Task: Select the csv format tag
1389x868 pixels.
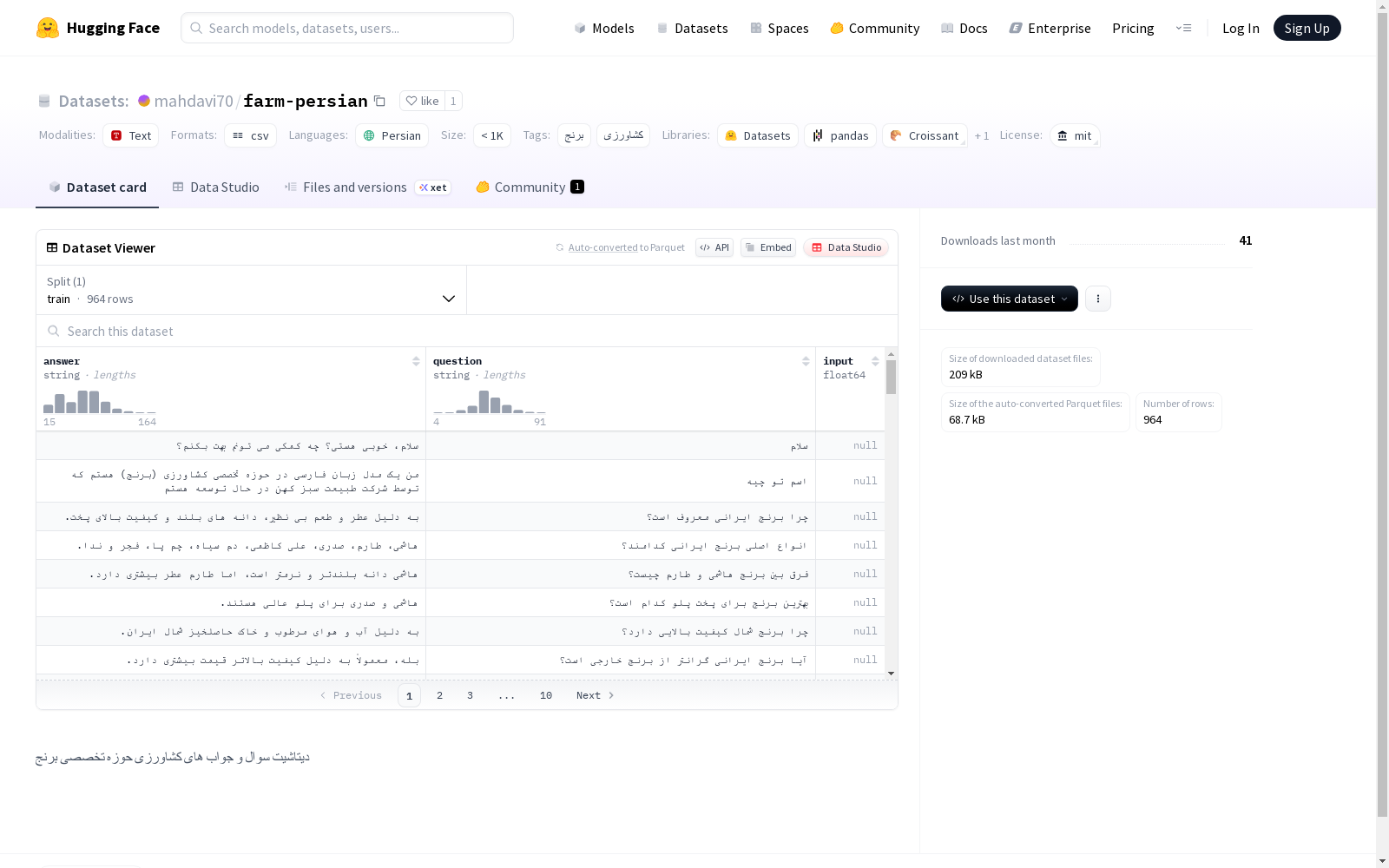Action: click(x=250, y=135)
